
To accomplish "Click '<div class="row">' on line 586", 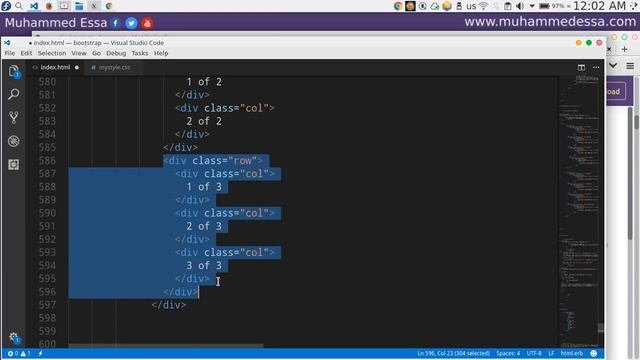I will pyautogui.click(x=213, y=160).
